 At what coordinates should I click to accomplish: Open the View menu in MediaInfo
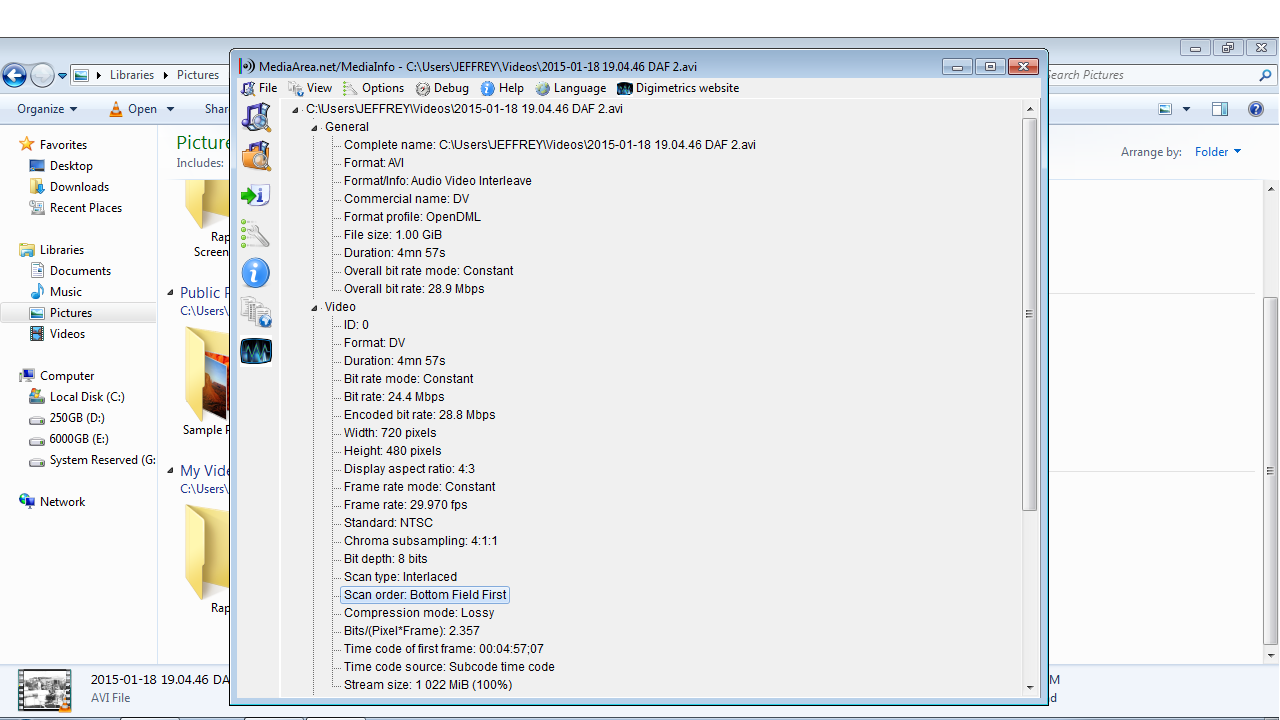coord(310,88)
